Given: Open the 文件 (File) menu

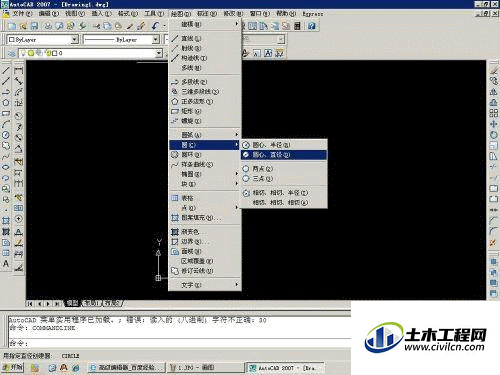Looking at the screenshot, I should (22, 14).
